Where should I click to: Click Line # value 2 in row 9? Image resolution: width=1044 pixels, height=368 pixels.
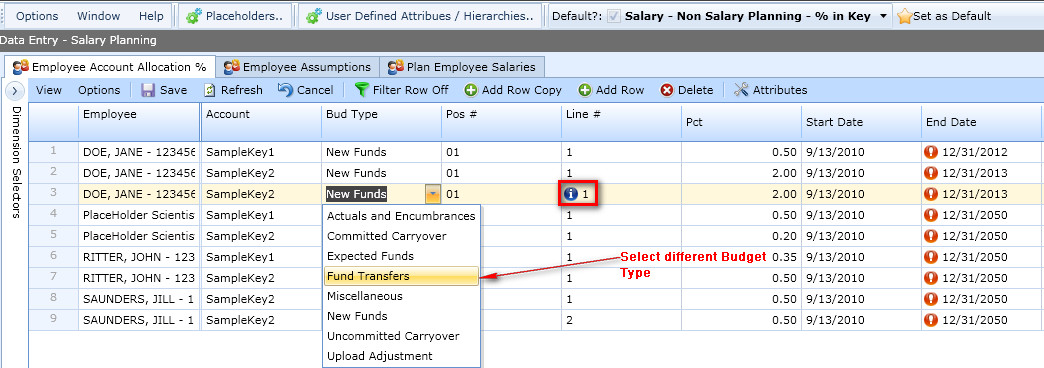coord(622,320)
